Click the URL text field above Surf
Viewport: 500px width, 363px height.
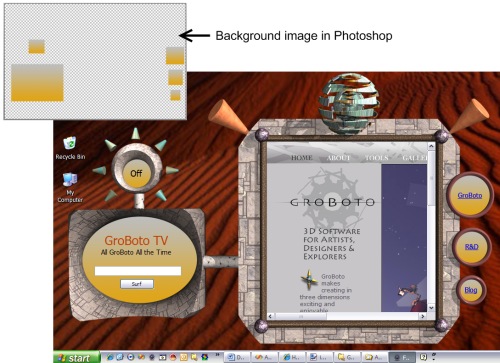coord(138,271)
